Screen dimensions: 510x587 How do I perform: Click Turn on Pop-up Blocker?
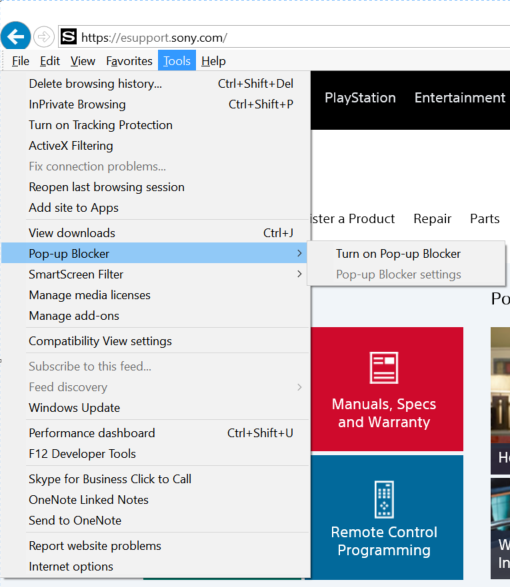click(x=406, y=253)
